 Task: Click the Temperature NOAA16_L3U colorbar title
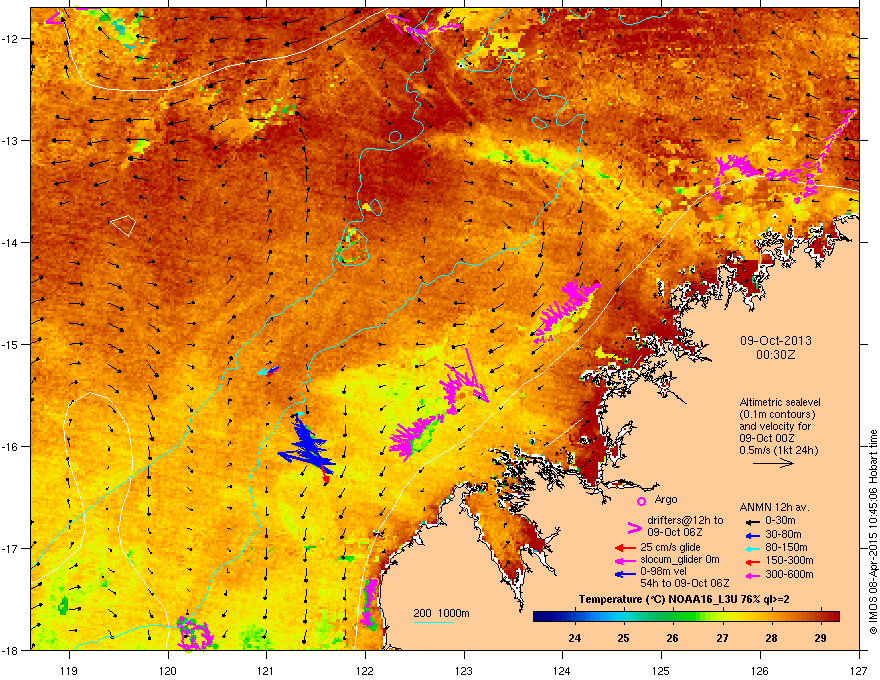click(684, 599)
